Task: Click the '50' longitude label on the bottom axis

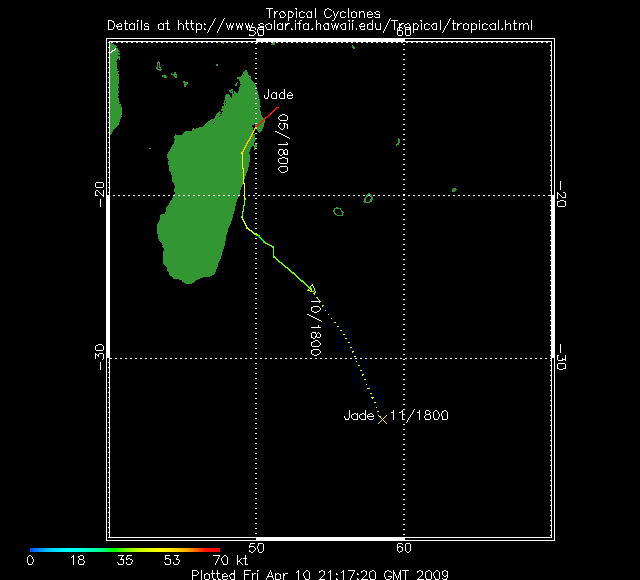Action: [x=256, y=548]
